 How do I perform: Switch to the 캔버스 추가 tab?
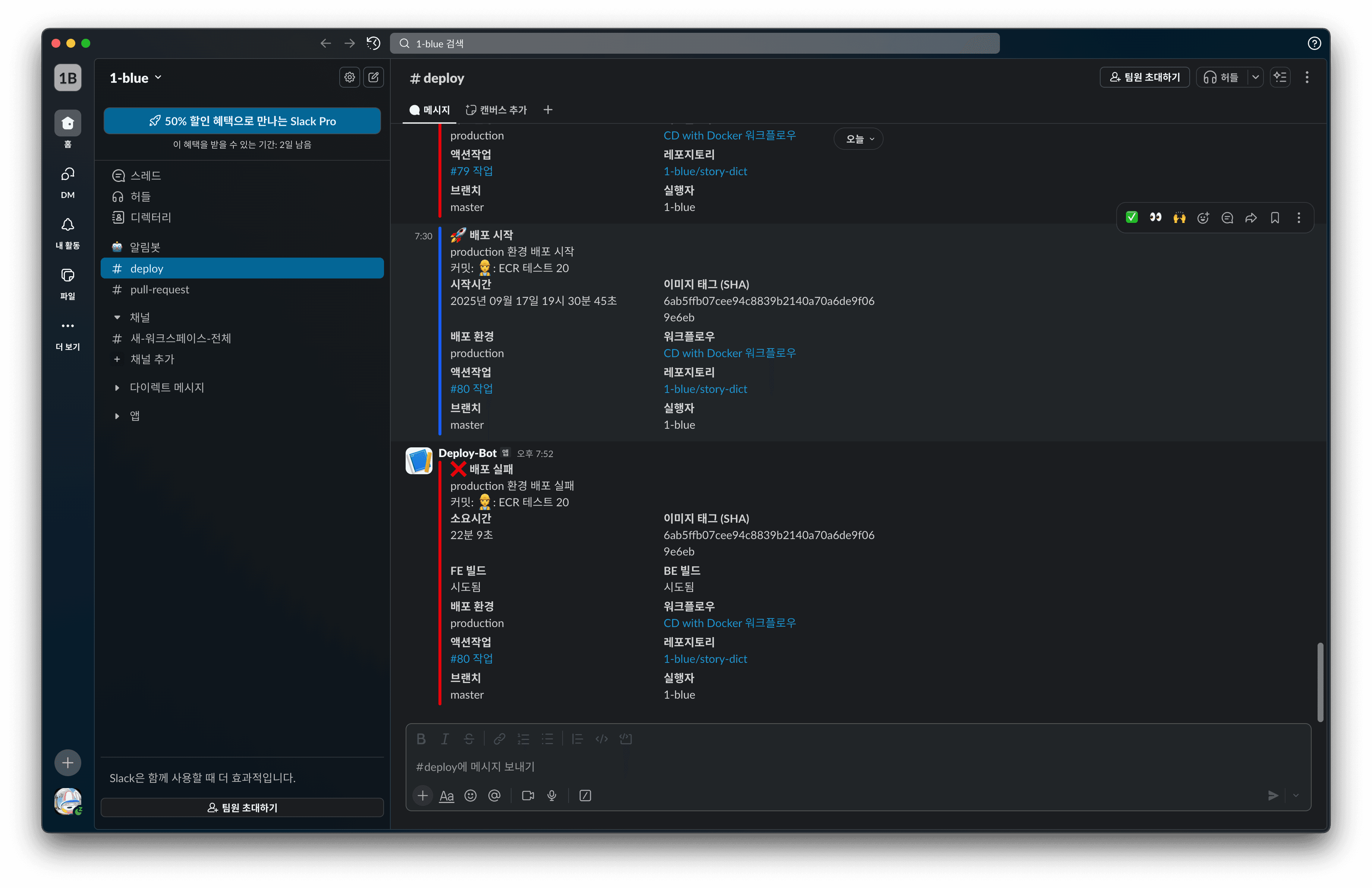(x=496, y=110)
